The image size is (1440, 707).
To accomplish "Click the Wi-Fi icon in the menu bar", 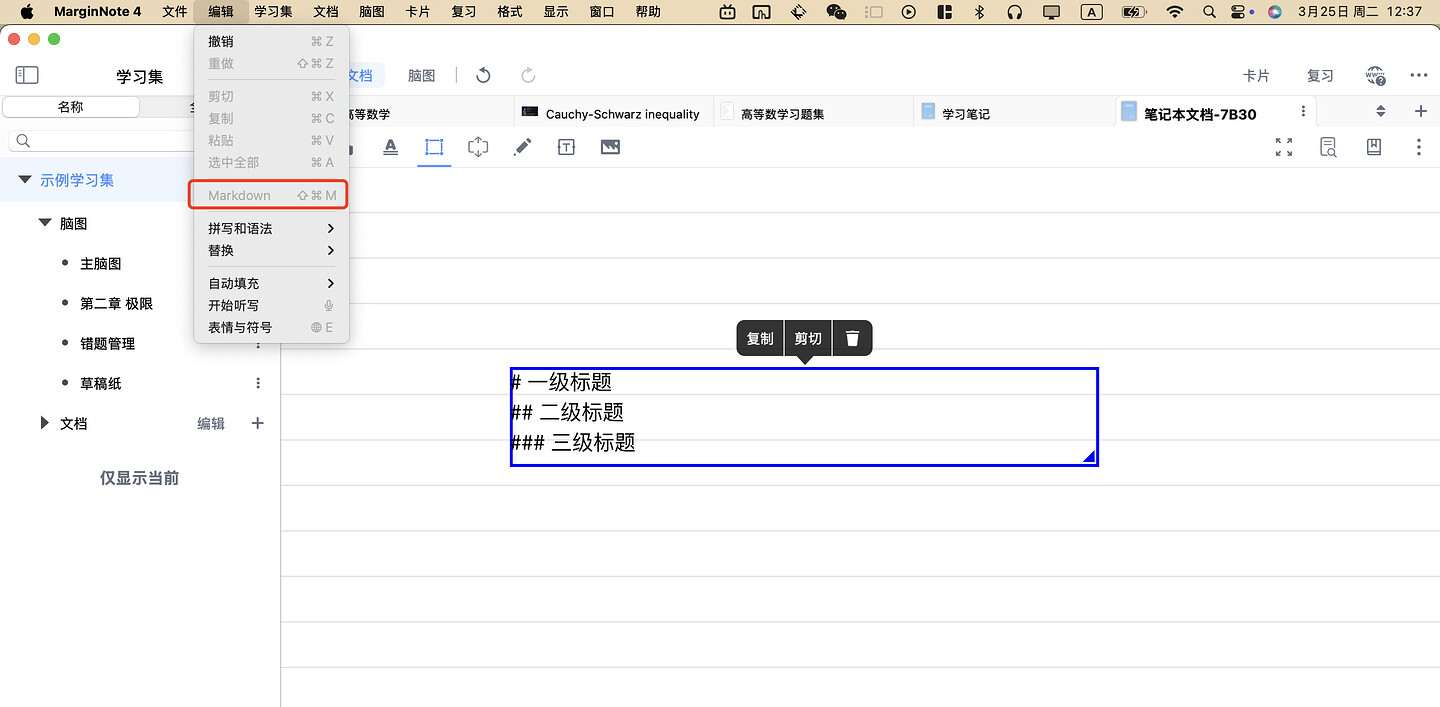I will coord(1175,12).
